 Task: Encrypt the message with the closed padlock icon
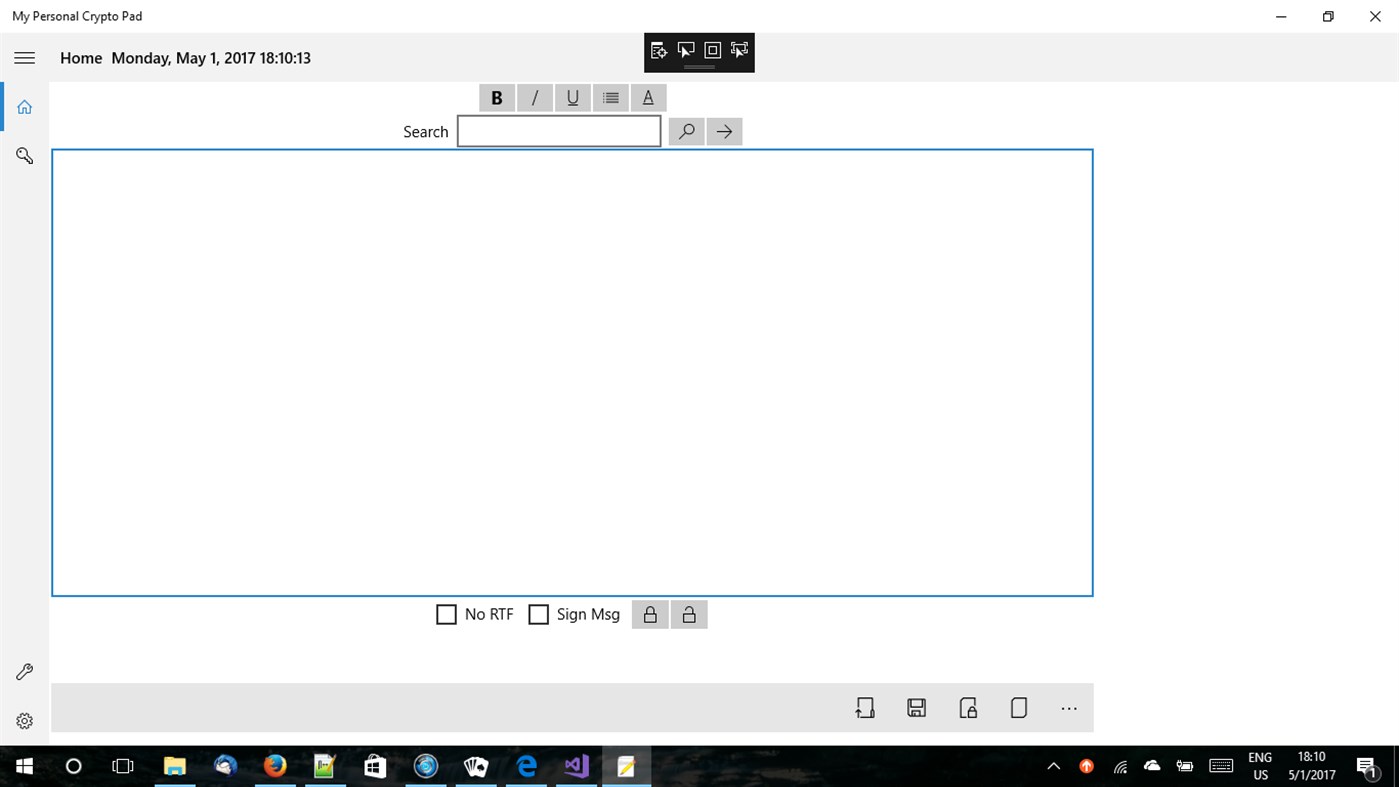[x=649, y=613]
